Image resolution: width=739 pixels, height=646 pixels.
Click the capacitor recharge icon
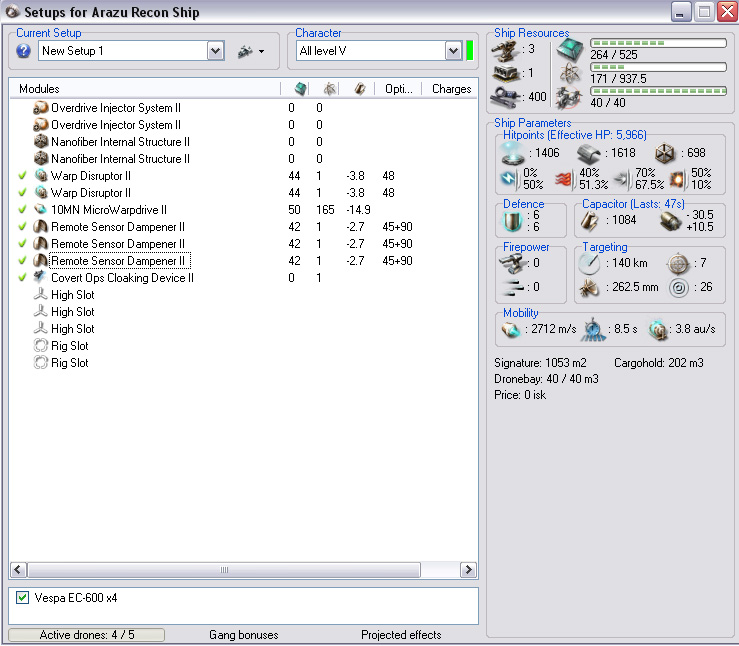(x=670, y=221)
